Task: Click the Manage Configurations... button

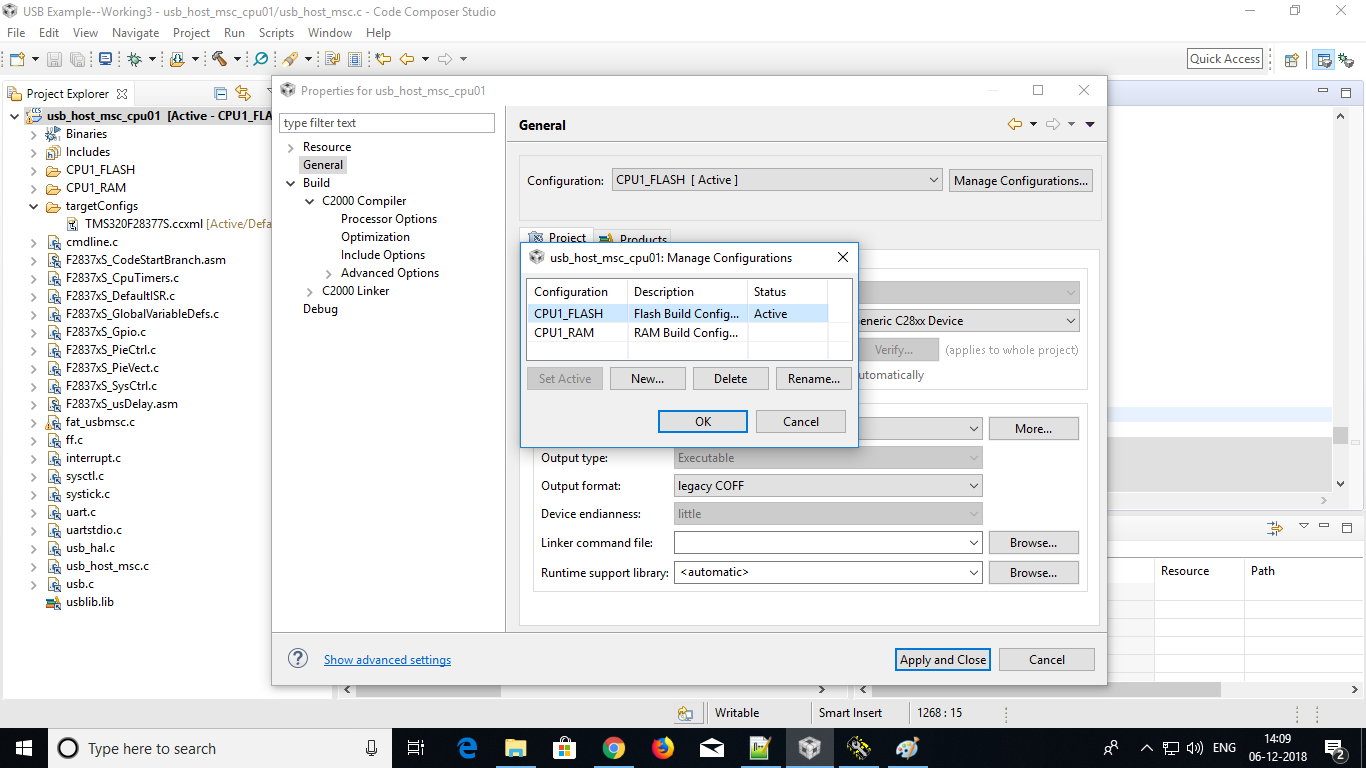Action: 1020,180
